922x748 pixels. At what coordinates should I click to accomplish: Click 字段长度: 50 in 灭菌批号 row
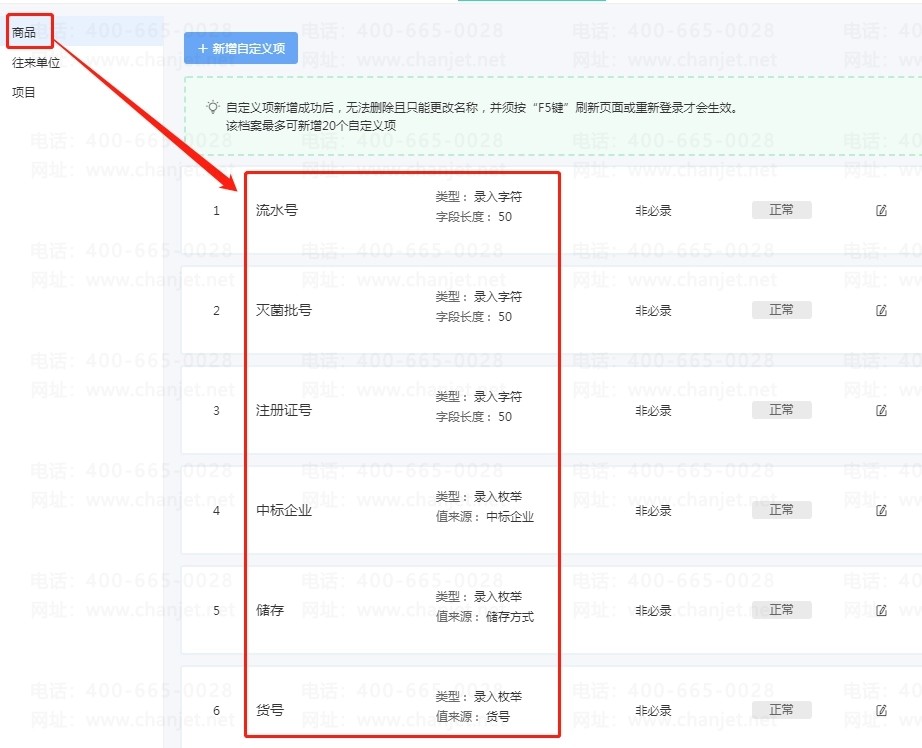click(x=474, y=316)
